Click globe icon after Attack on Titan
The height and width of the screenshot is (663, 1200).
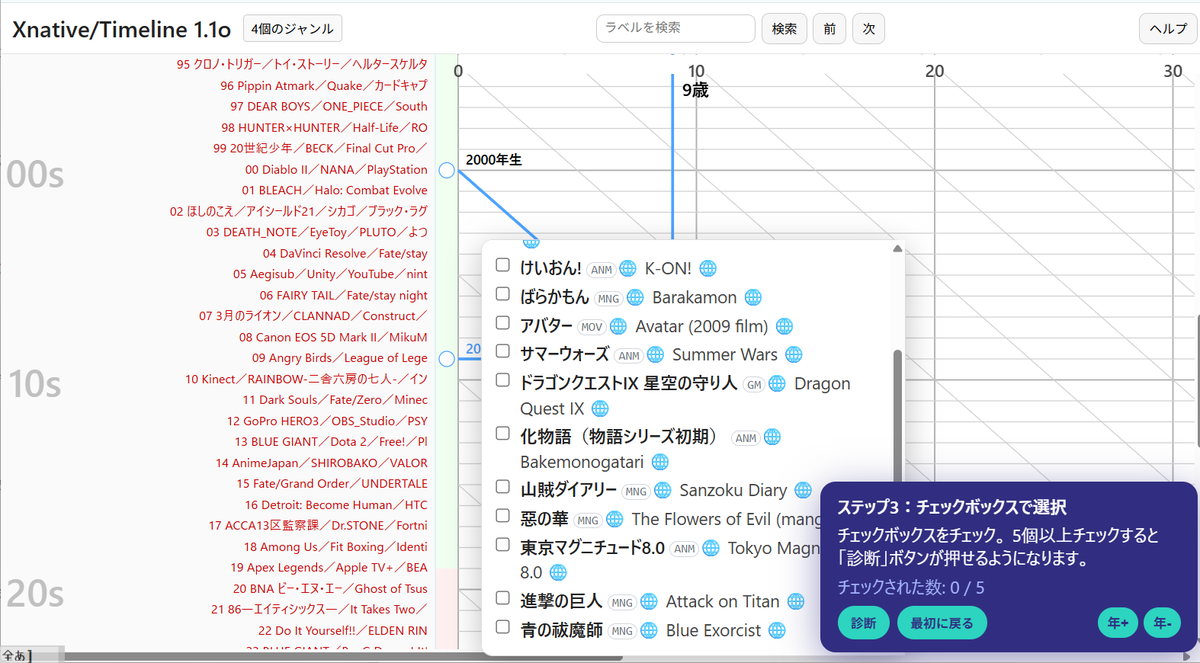point(795,601)
